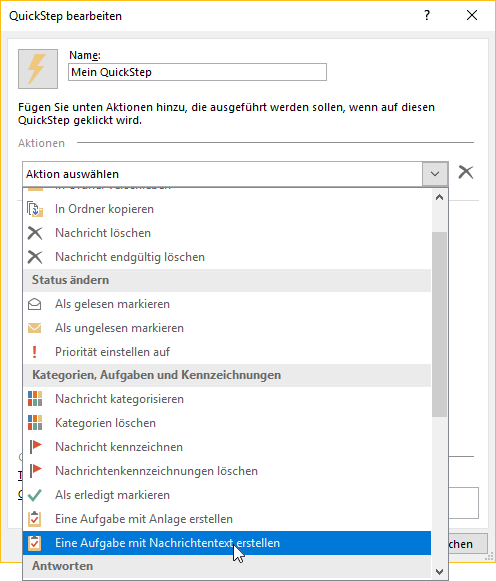Click the help question mark button
This screenshot has height=581, width=496.
pyautogui.click(x=427, y=15)
